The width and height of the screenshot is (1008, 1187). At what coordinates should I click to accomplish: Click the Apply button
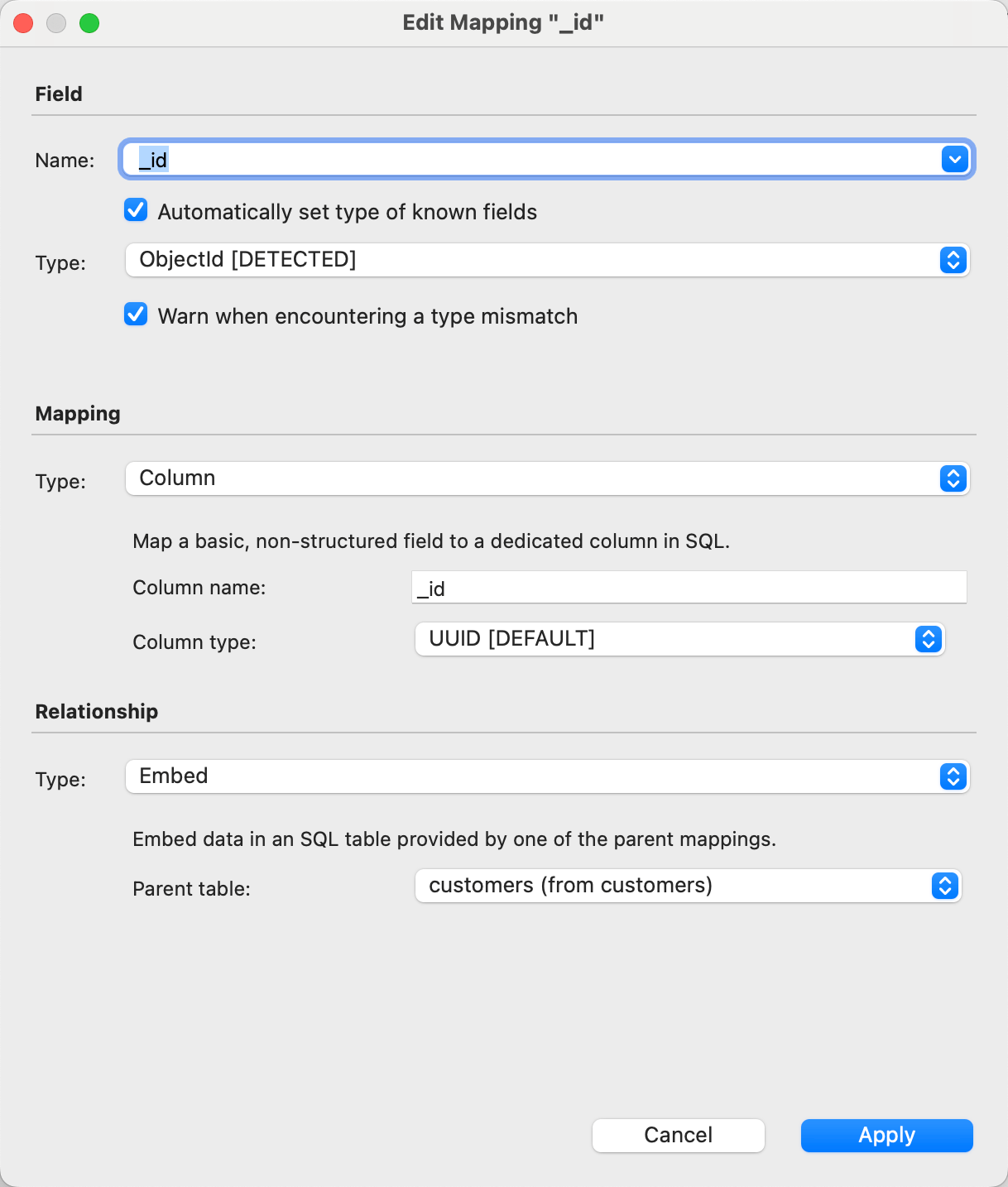coord(886,1135)
